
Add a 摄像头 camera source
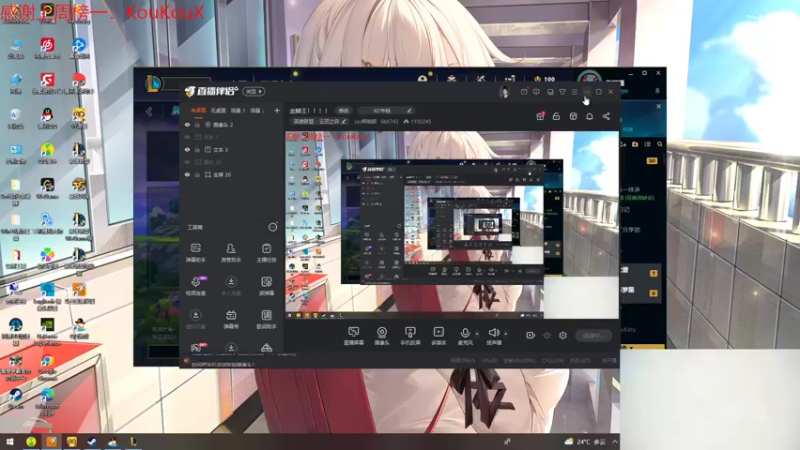[382, 336]
